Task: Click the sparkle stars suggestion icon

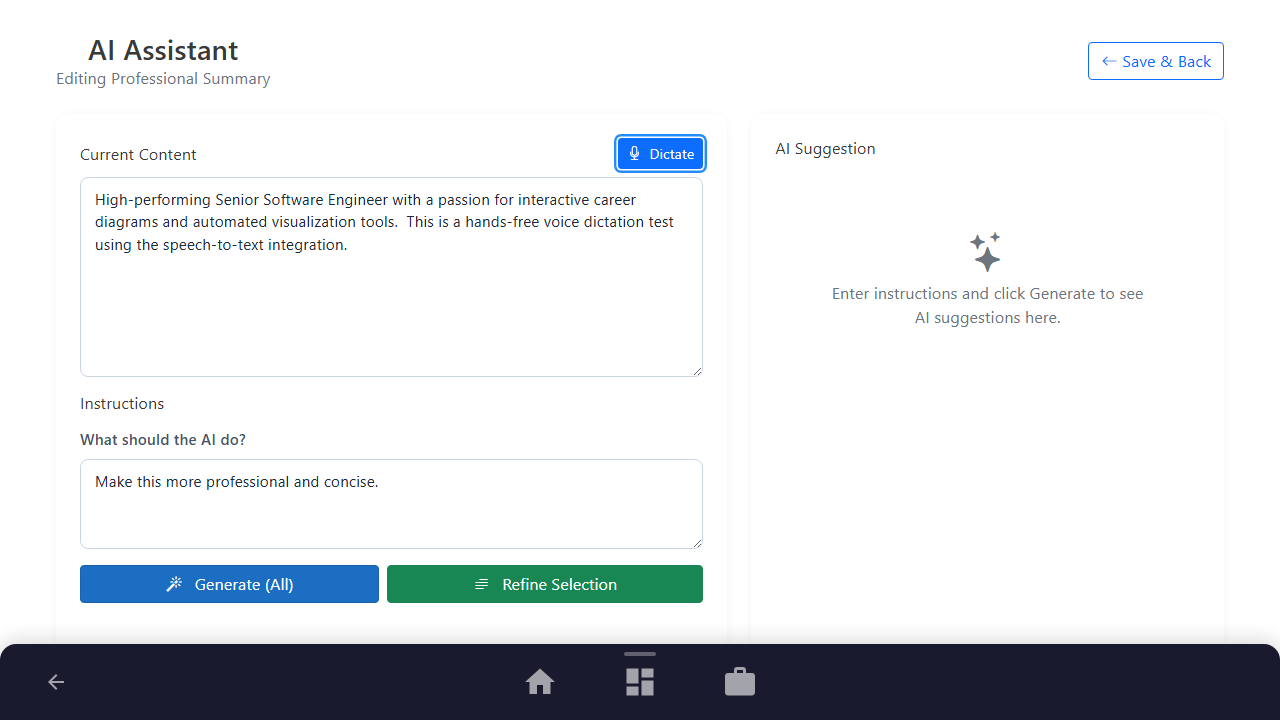Action: [986, 252]
